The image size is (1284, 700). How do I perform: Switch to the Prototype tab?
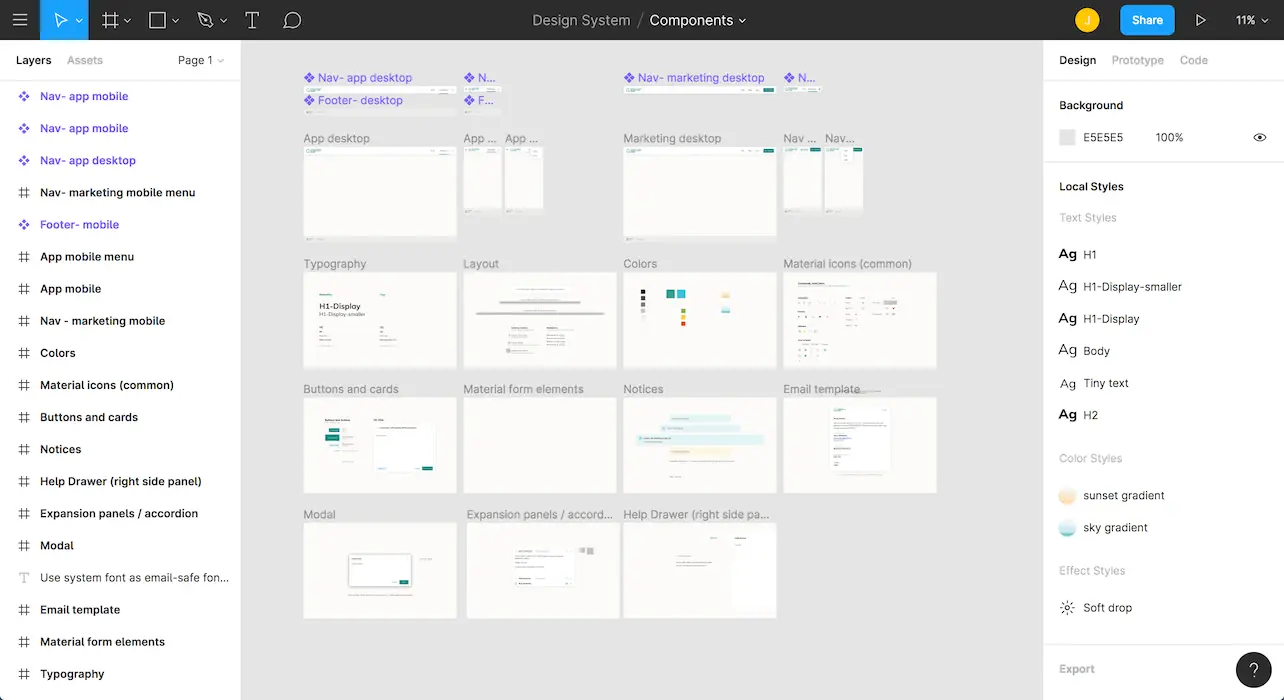point(1137,60)
